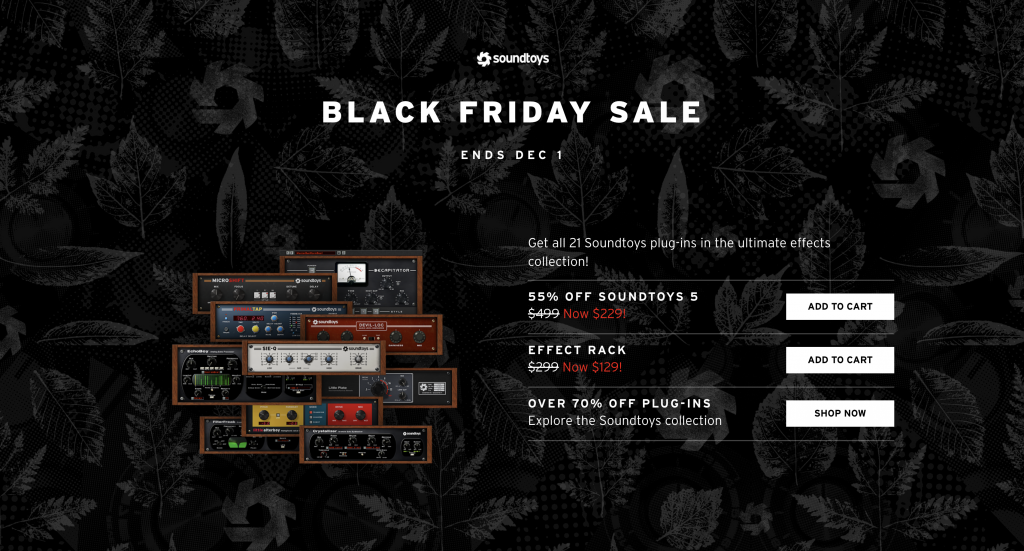Image resolution: width=1024 pixels, height=551 pixels.
Task: Add Soundtoys 5 bundle to cart
Action: coord(840,307)
